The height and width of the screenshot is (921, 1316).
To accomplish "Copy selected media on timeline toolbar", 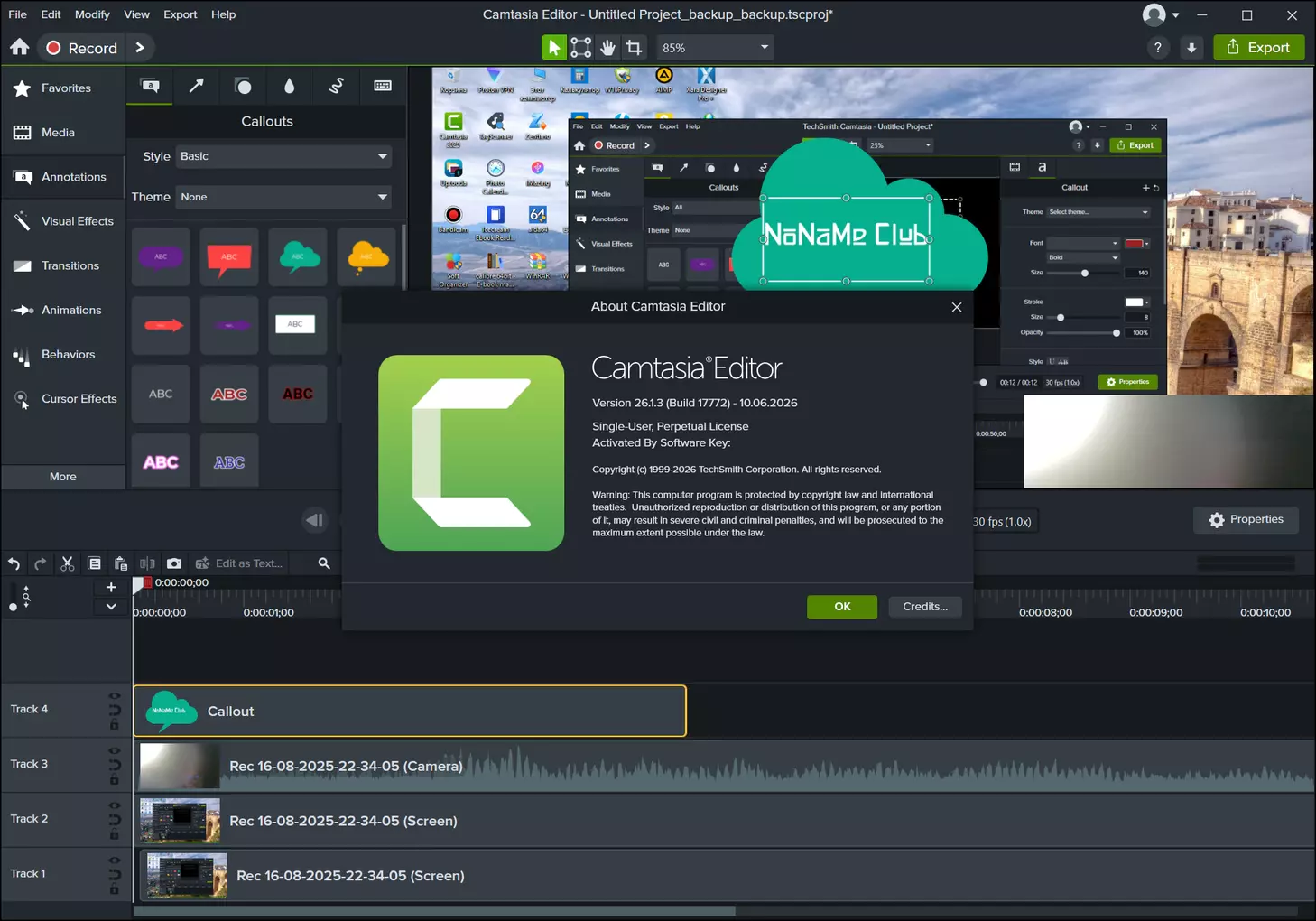I will point(94,563).
